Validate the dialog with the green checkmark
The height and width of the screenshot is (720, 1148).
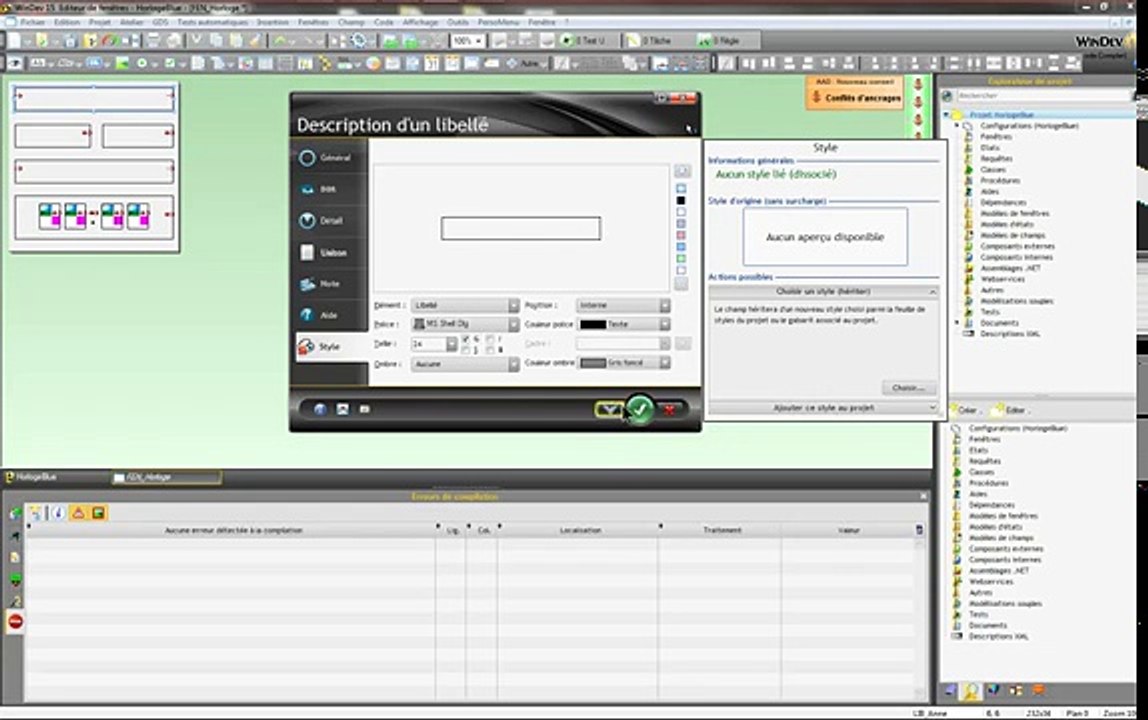pyautogui.click(x=639, y=409)
